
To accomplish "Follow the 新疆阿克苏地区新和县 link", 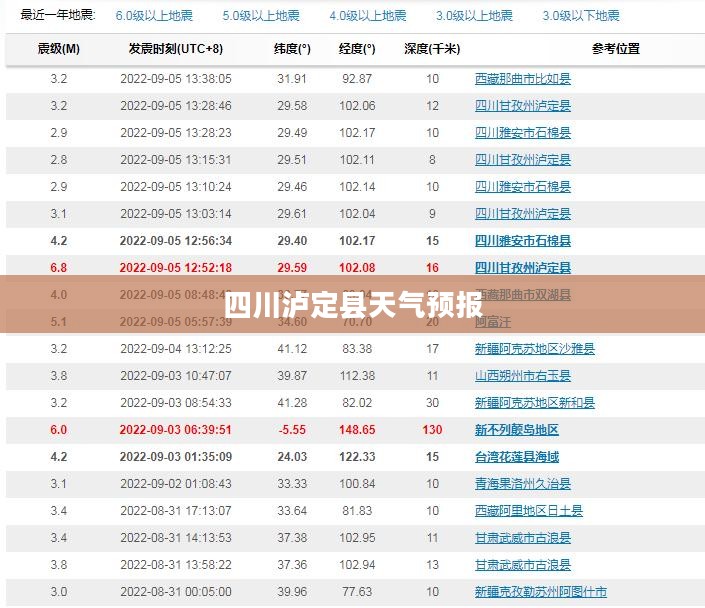I will [535, 403].
